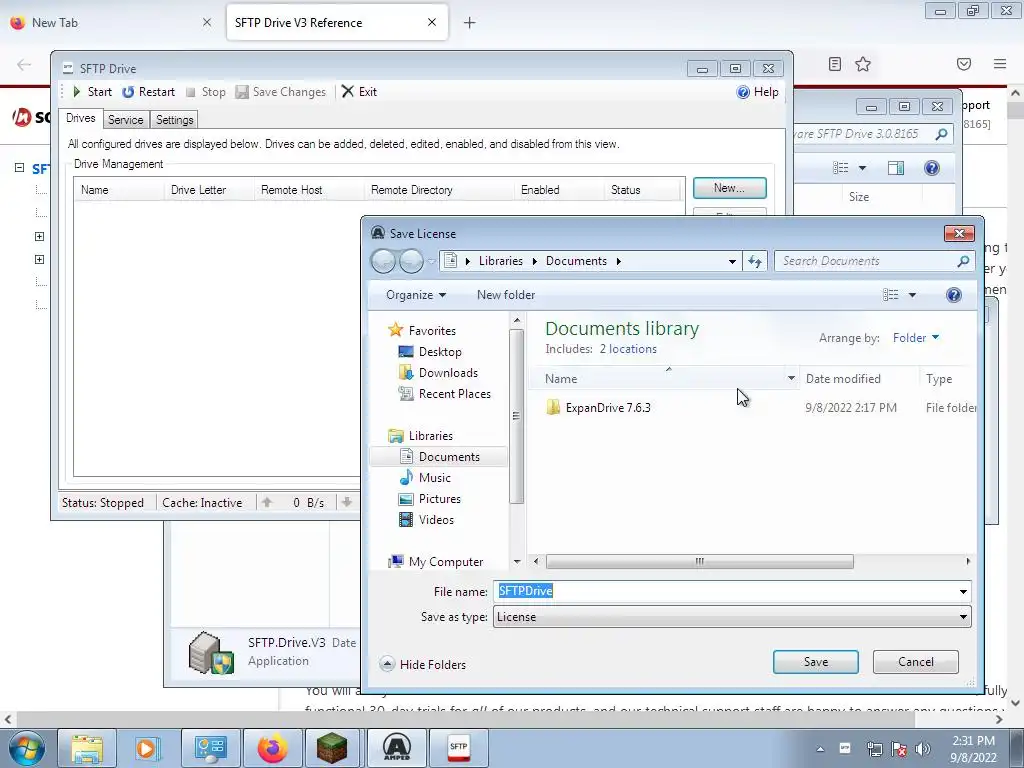
Task: Switch to the Service tab
Action: coord(125,120)
